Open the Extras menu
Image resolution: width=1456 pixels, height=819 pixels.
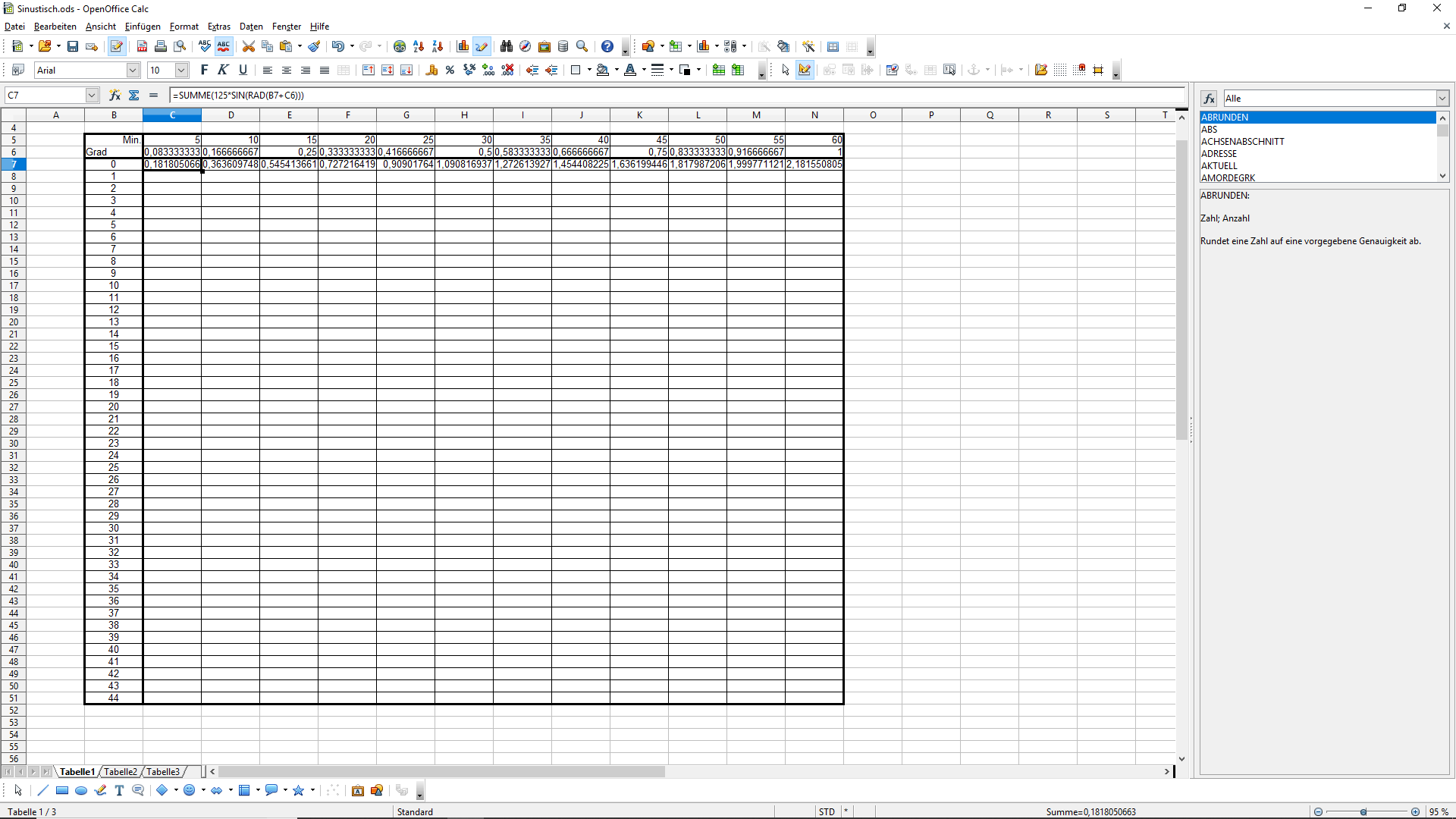(x=218, y=27)
